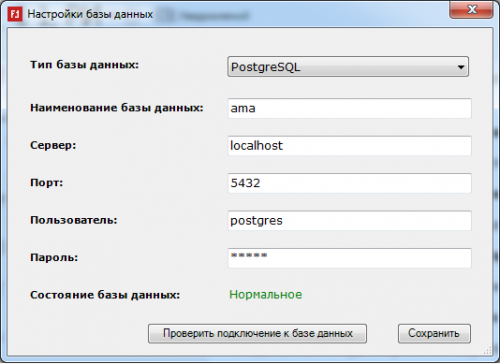Click the Сохранить button
Screen dimensions: 500x364
coord(434,333)
